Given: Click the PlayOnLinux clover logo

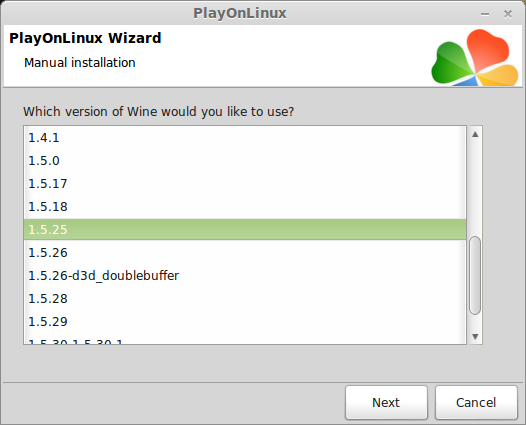Looking at the screenshot, I should 475,57.
